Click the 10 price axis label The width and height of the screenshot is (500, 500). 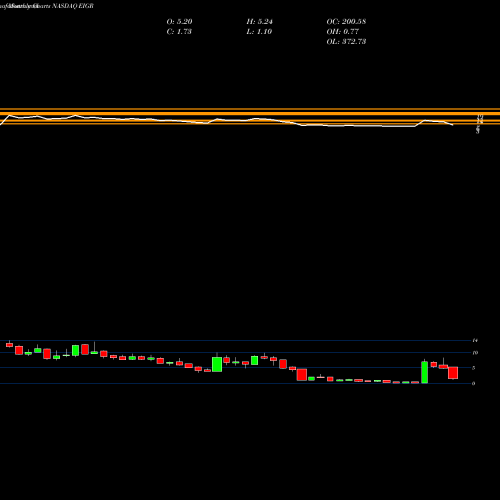tap(475, 353)
